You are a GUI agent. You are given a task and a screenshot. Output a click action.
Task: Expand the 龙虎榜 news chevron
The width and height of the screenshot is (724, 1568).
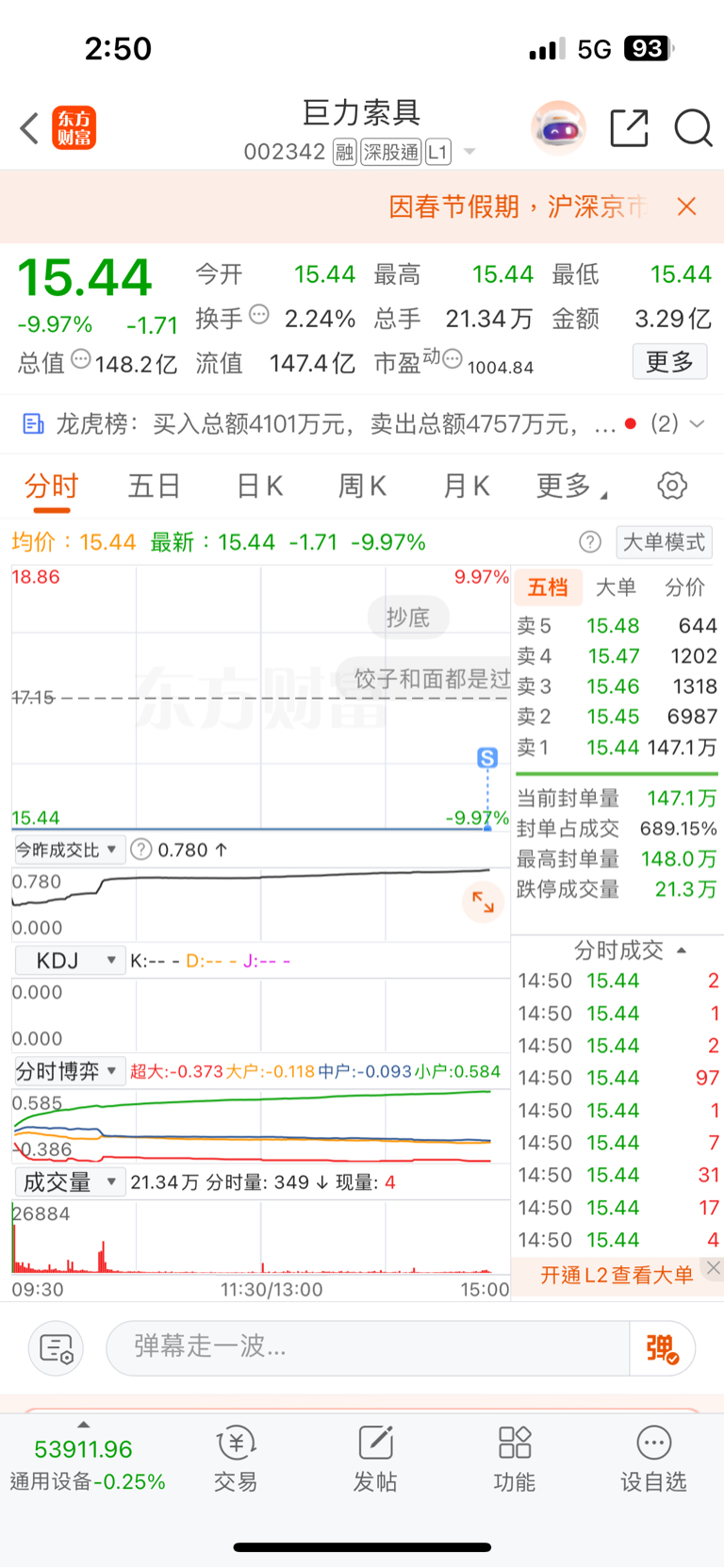coord(698,424)
